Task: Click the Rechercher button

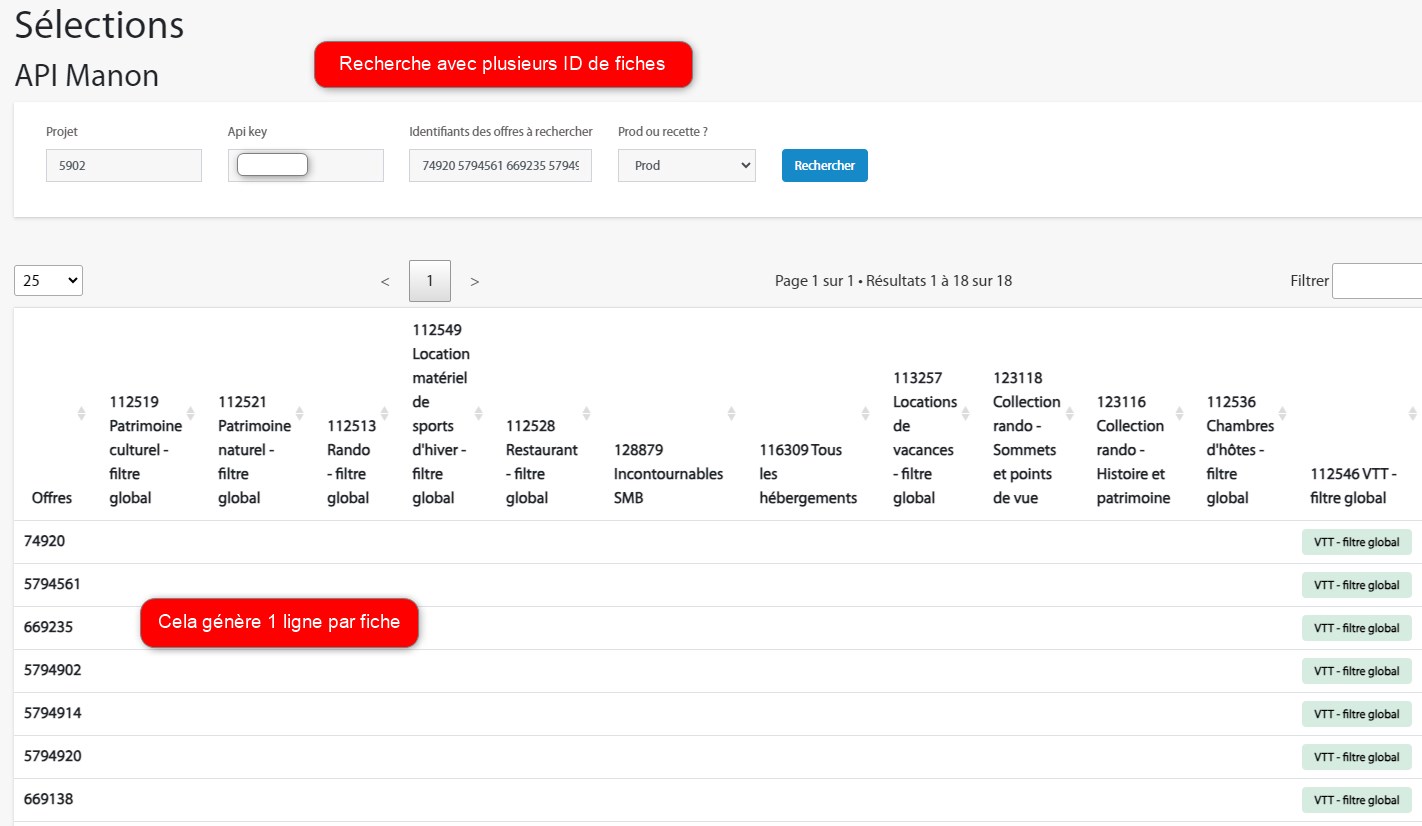Action: pyautogui.click(x=825, y=165)
